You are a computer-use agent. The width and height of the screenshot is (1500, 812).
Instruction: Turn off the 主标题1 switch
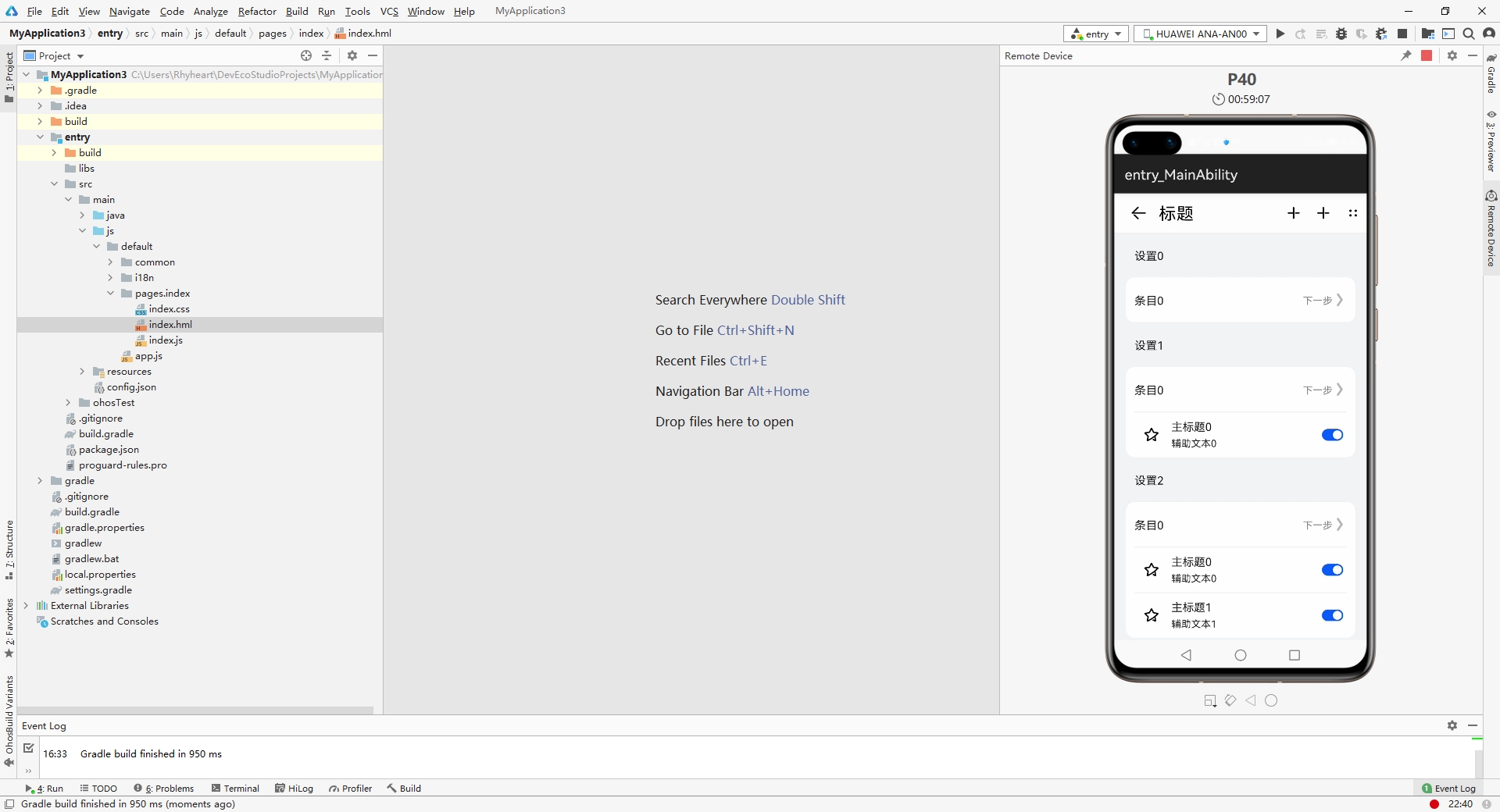click(1332, 615)
